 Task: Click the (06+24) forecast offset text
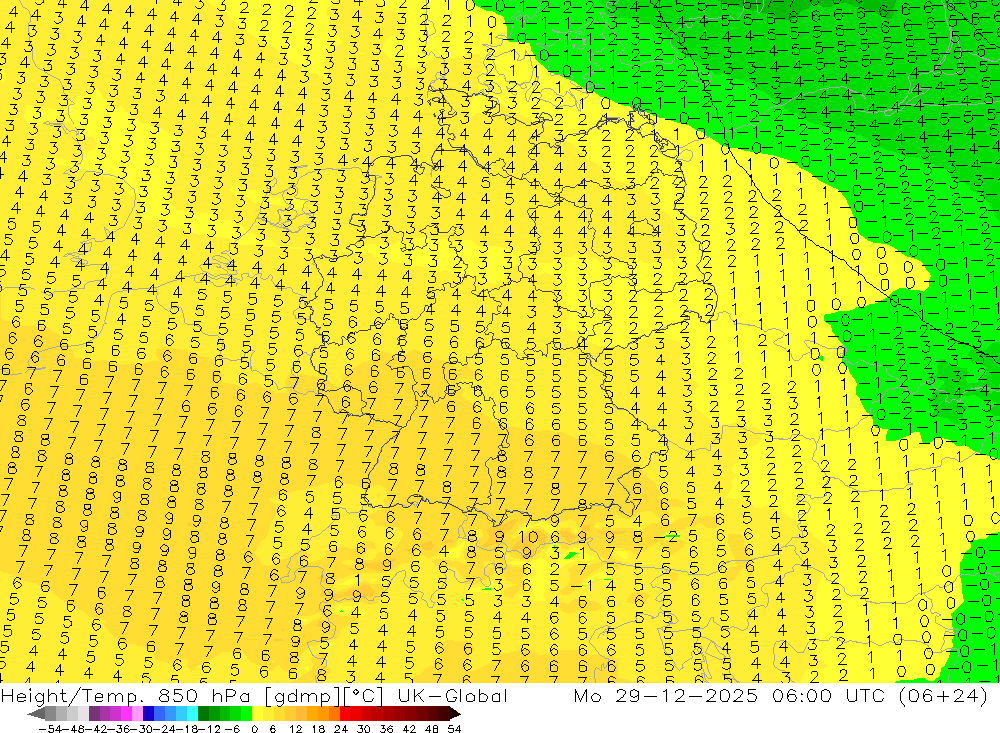(x=943, y=696)
